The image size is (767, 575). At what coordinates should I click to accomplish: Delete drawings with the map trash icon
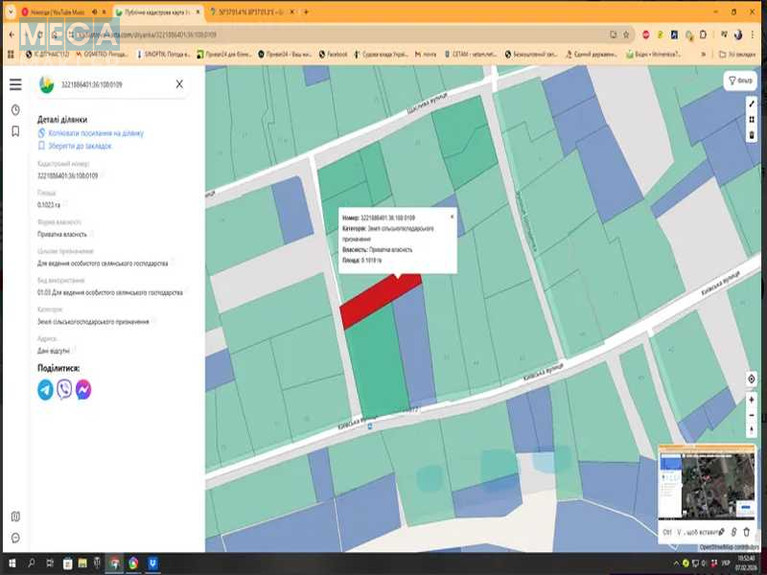[752, 134]
